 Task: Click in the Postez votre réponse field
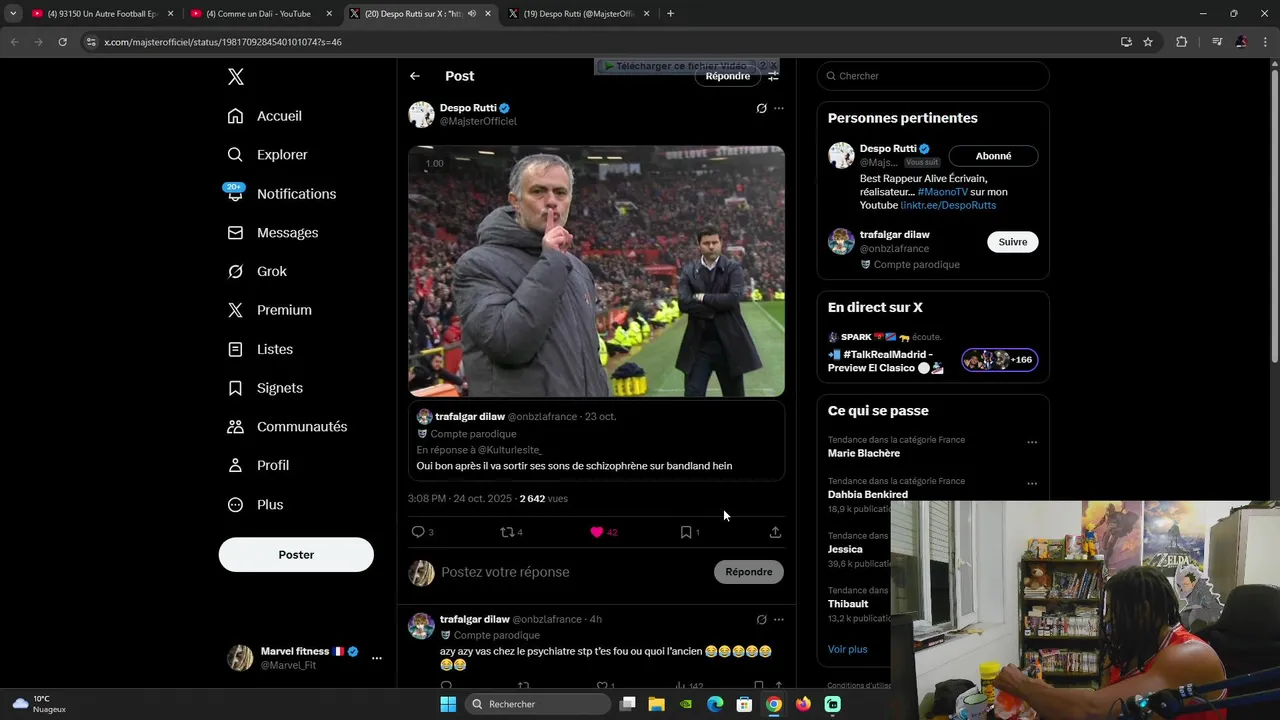pos(573,572)
